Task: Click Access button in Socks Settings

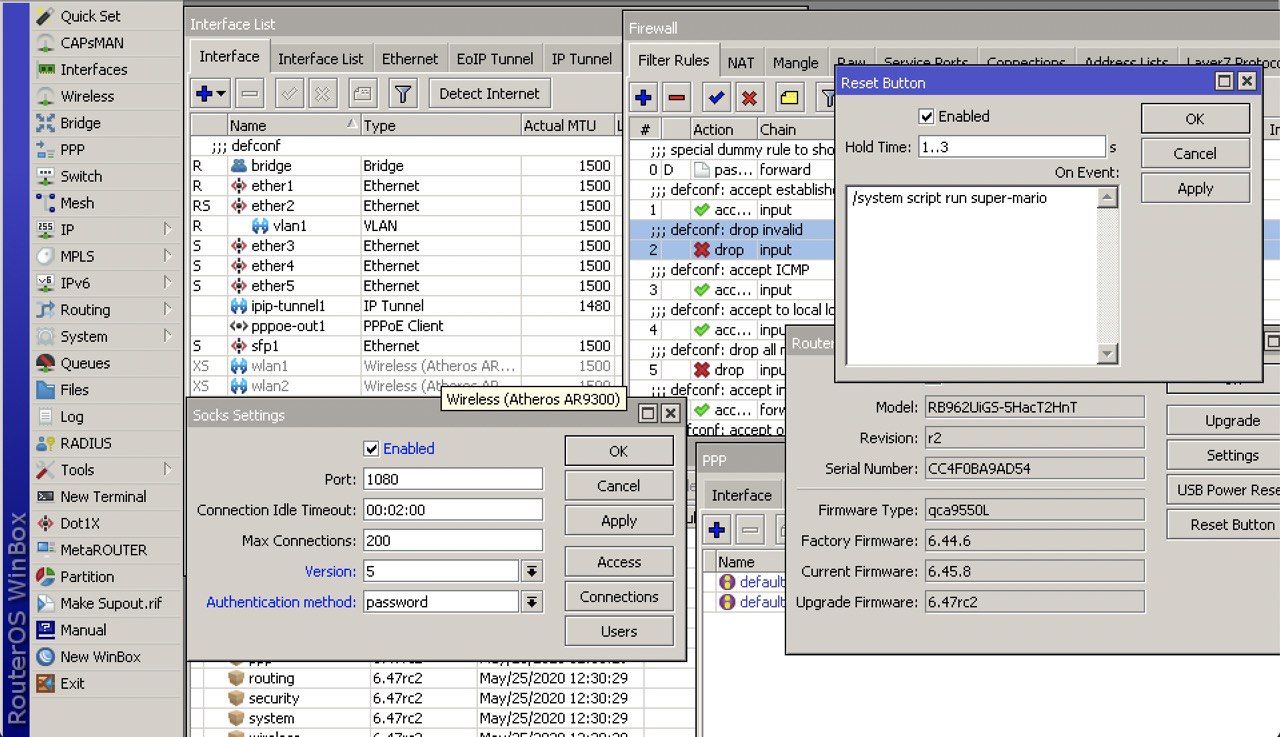Action: [619, 562]
